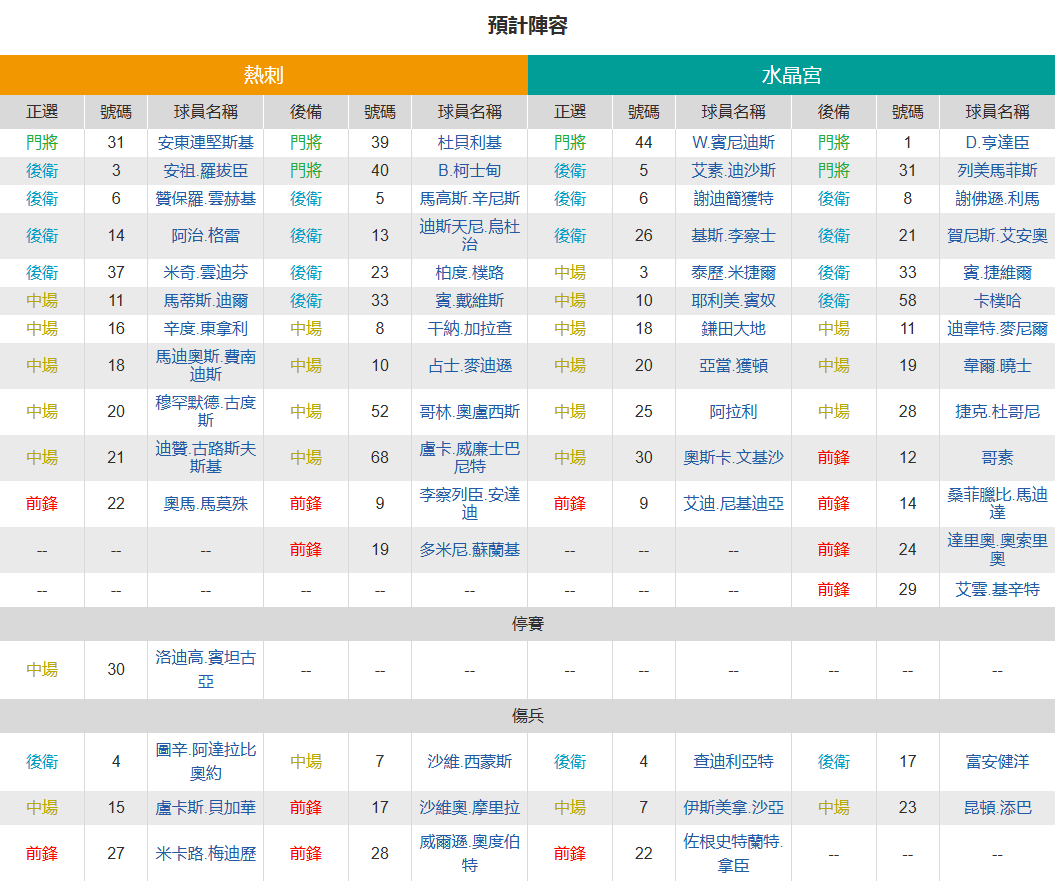Click on 沙維.西蒙斯

point(470,762)
